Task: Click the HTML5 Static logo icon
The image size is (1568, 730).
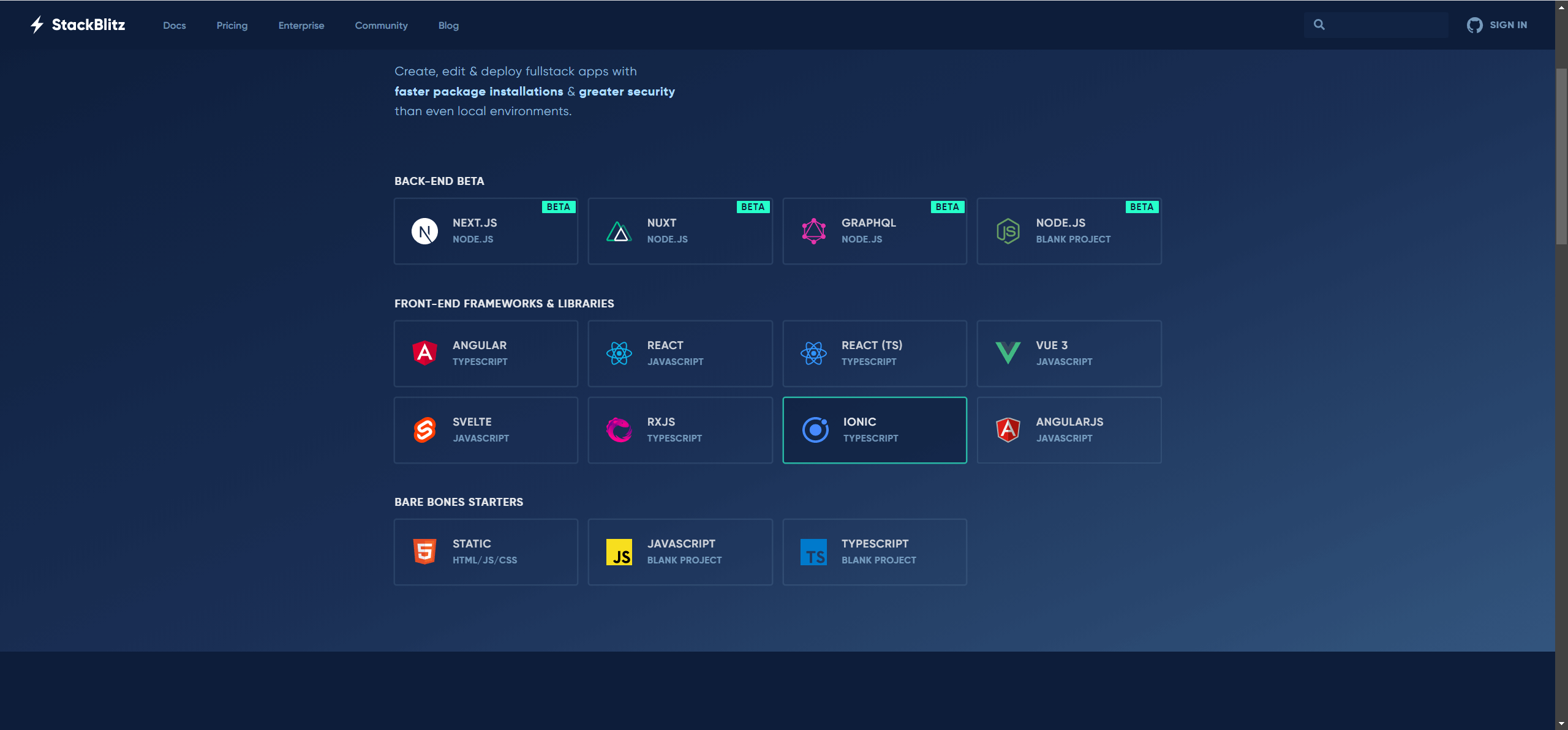Action: point(424,552)
